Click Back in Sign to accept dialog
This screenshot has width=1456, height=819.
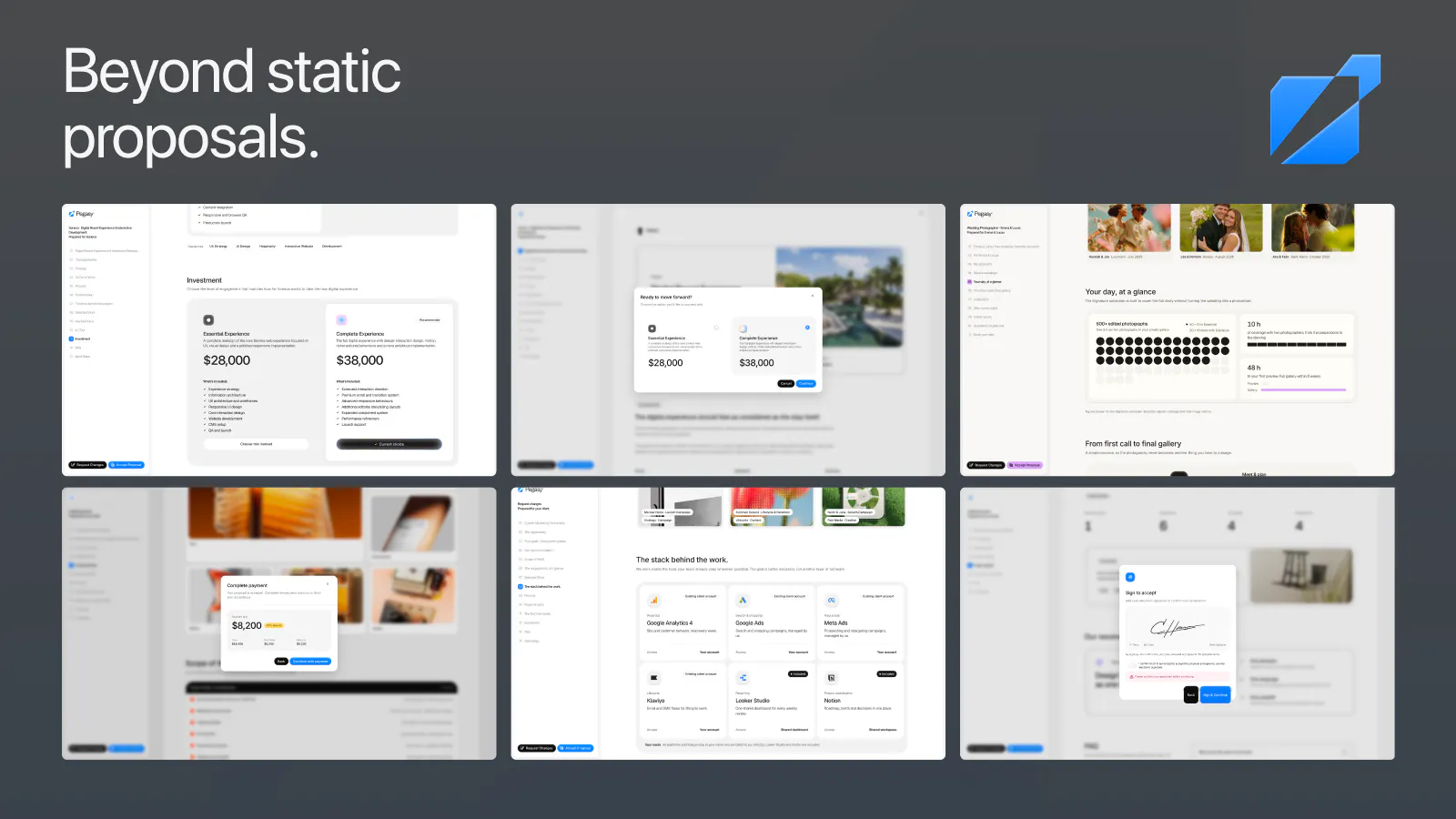1191,694
